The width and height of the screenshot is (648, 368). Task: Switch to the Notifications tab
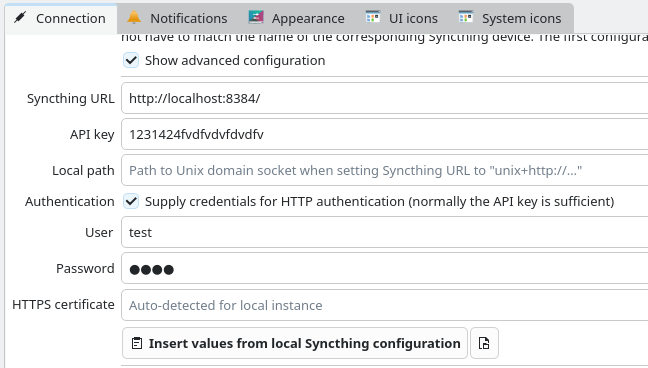click(178, 18)
